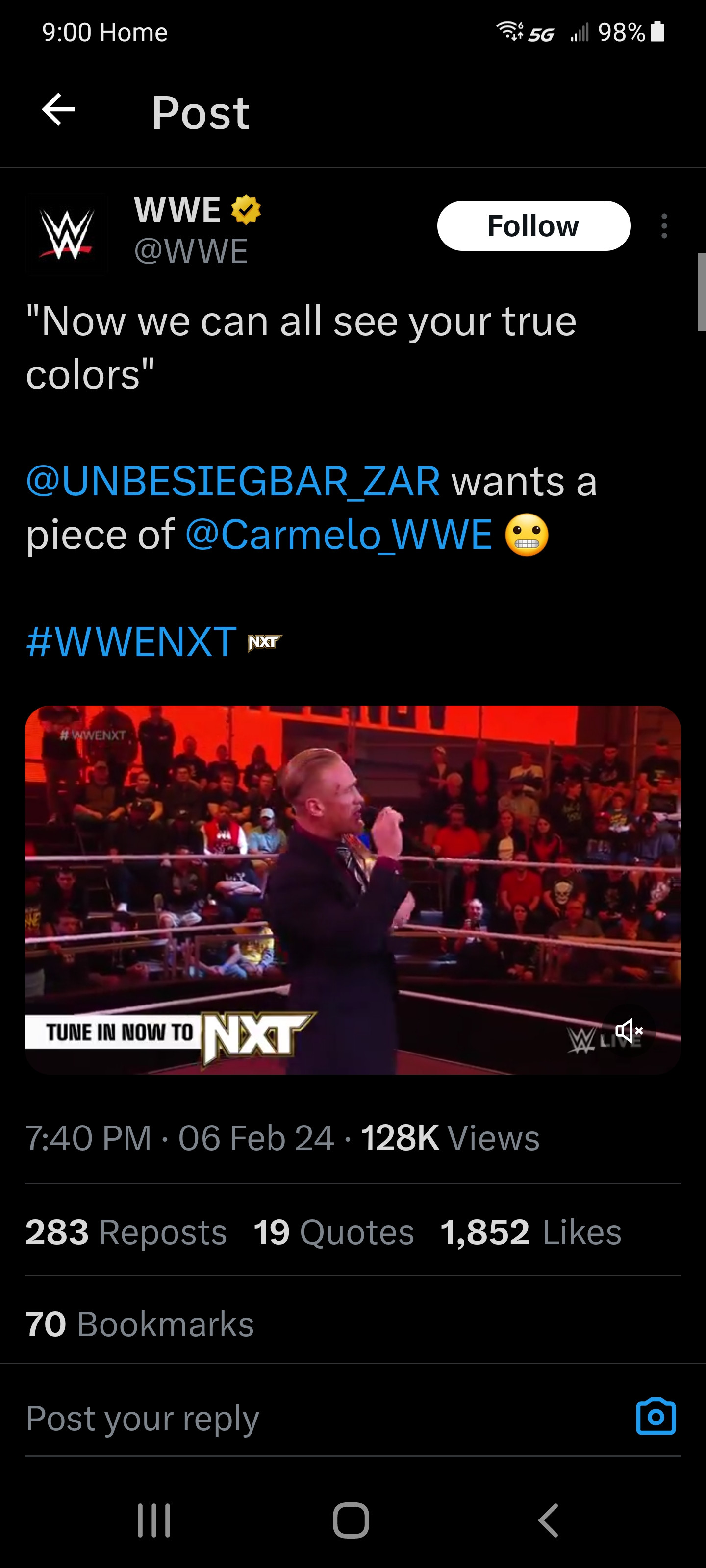
Task: Play the NXT video thumbnail
Action: [353, 889]
